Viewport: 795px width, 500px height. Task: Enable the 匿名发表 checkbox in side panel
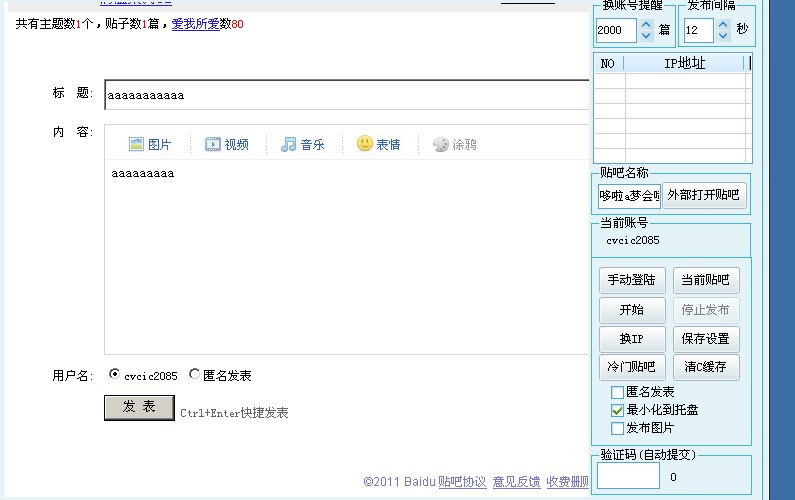pos(617,392)
